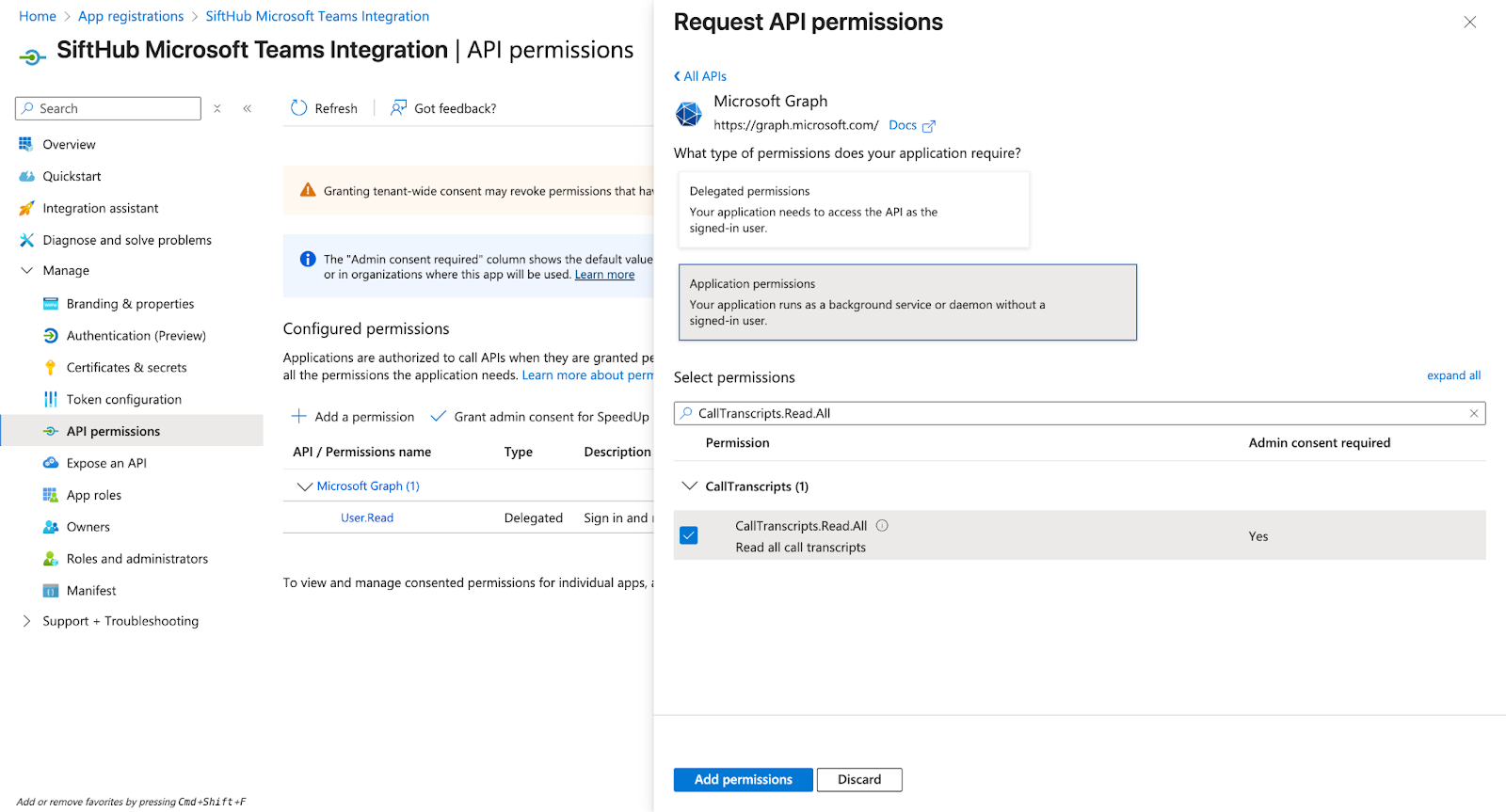1506x812 pixels.
Task: Click the Got feedback icon
Action: [x=399, y=108]
